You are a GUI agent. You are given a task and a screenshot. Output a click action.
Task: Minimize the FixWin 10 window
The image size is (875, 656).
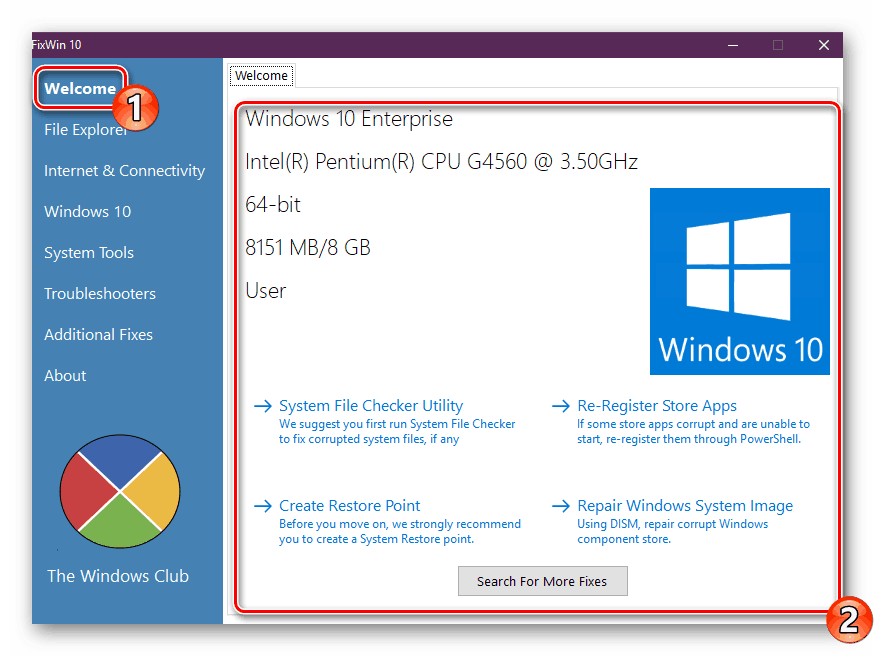coord(733,45)
